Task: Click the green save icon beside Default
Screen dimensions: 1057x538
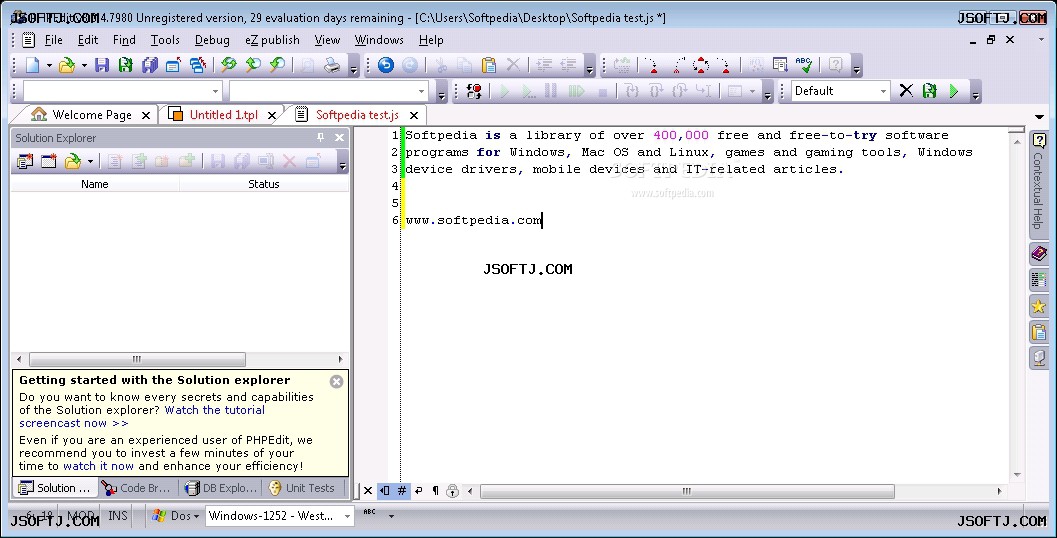Action: [x=930, y=91]
